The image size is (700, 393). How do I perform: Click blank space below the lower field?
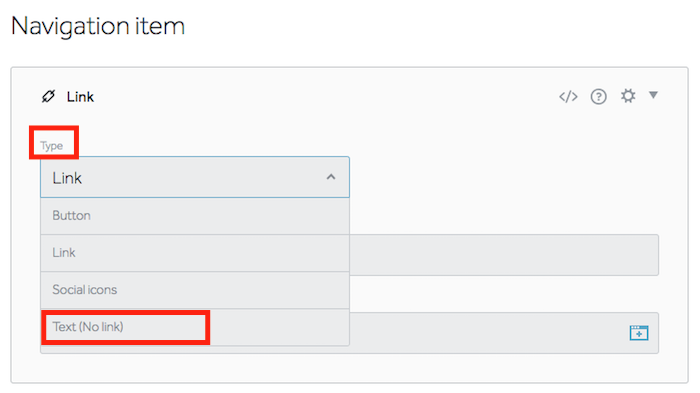click(x=349, y=368)
